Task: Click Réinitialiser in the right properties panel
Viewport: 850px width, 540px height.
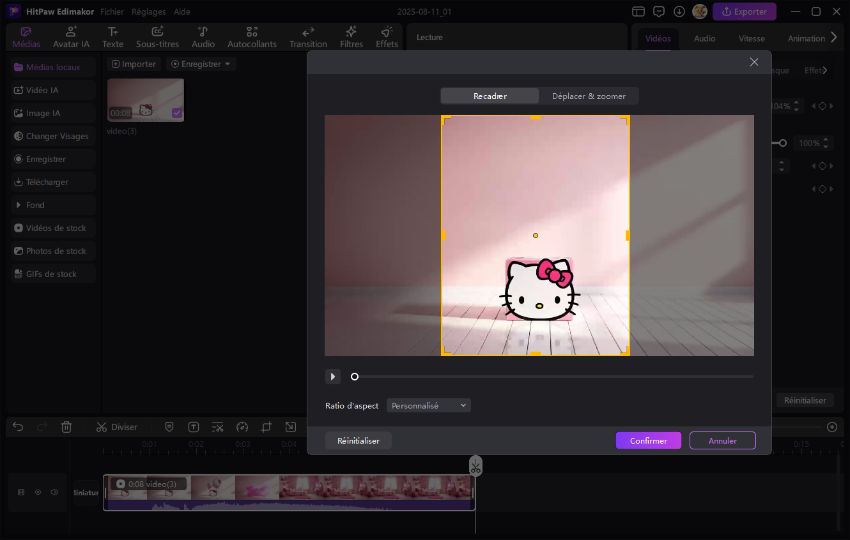Action: (x=804, y=401)
